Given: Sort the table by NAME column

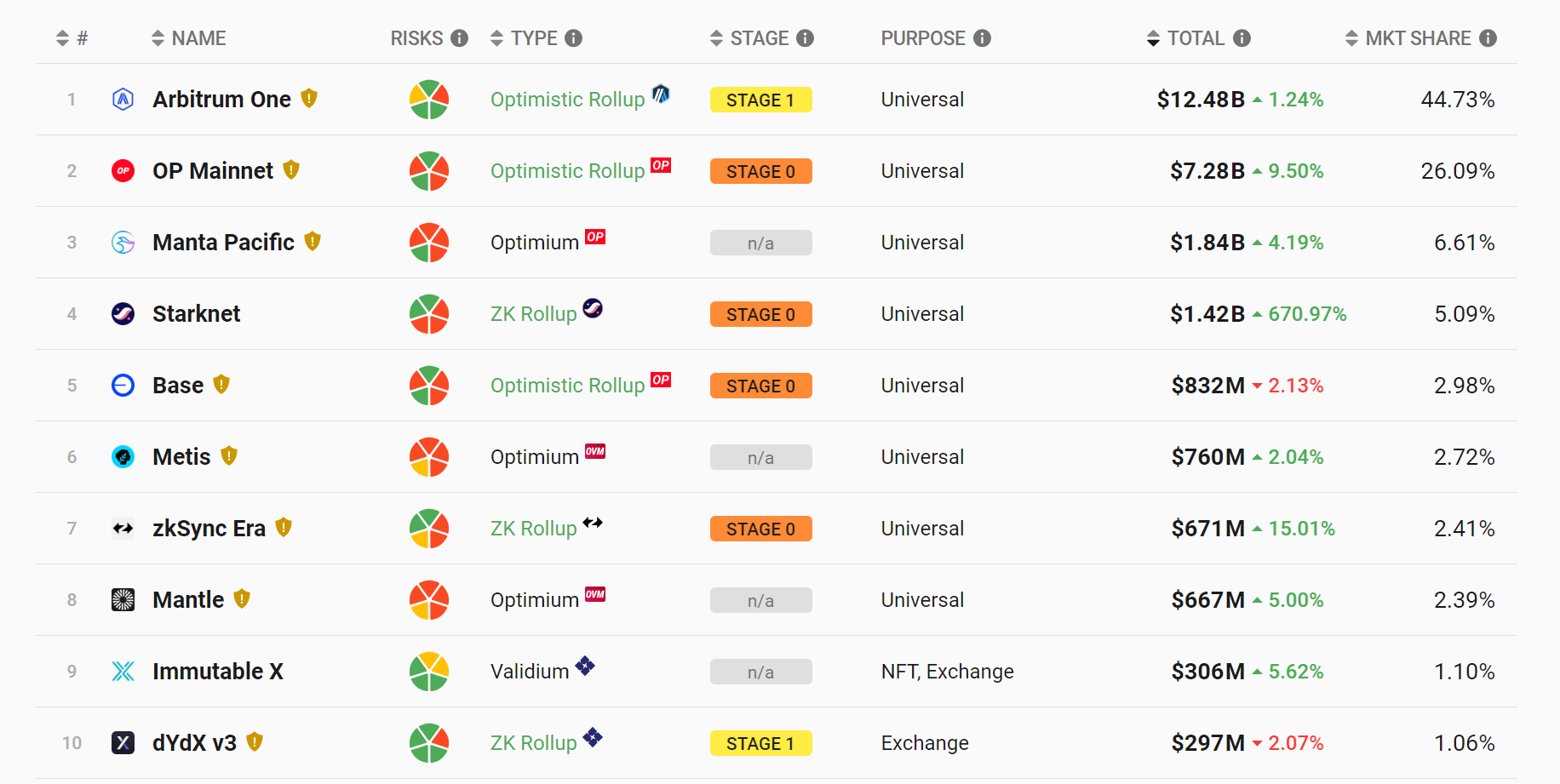Looking at the screenshot, I should pos(189,38).
